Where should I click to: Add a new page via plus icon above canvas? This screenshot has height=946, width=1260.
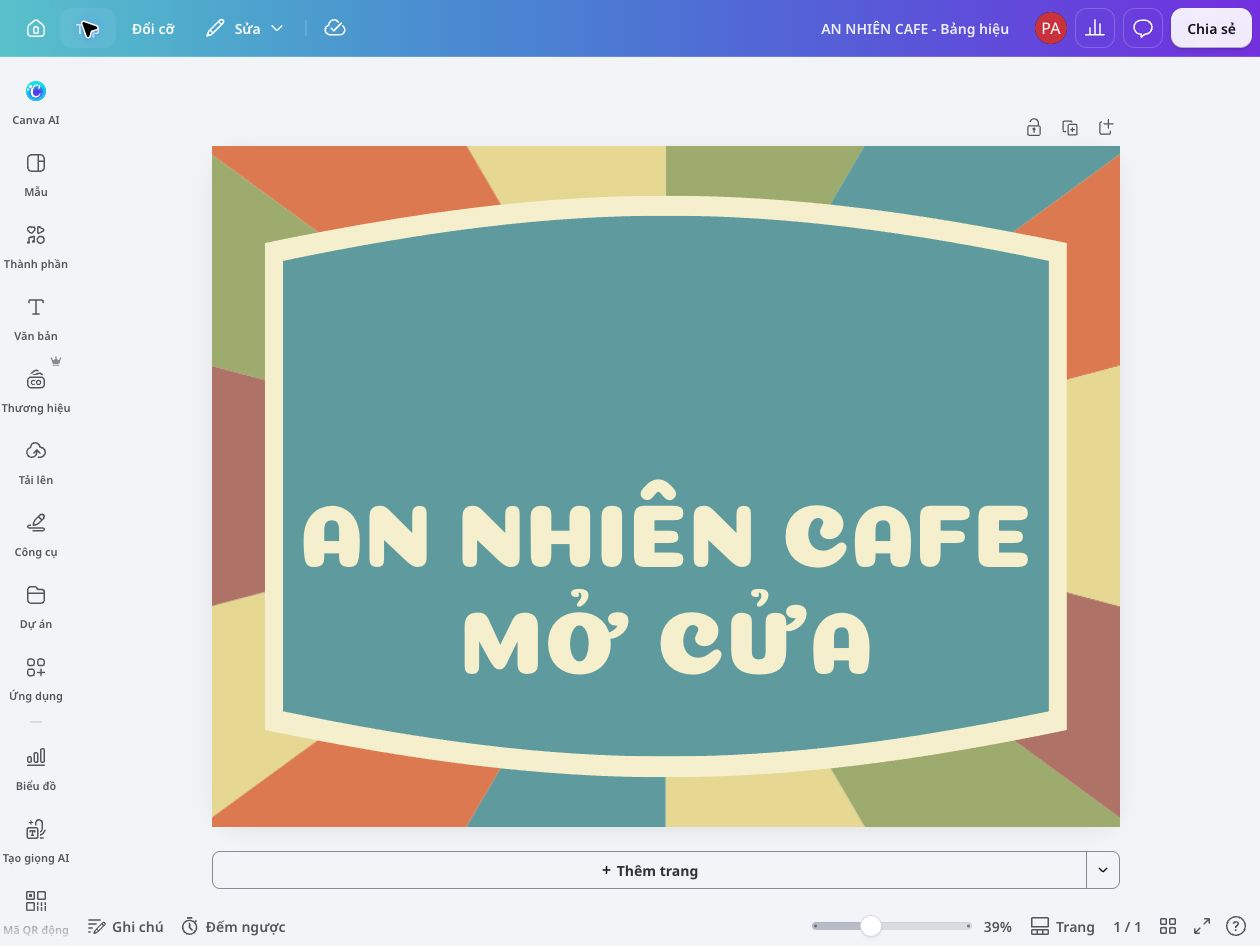[1105, 127]
